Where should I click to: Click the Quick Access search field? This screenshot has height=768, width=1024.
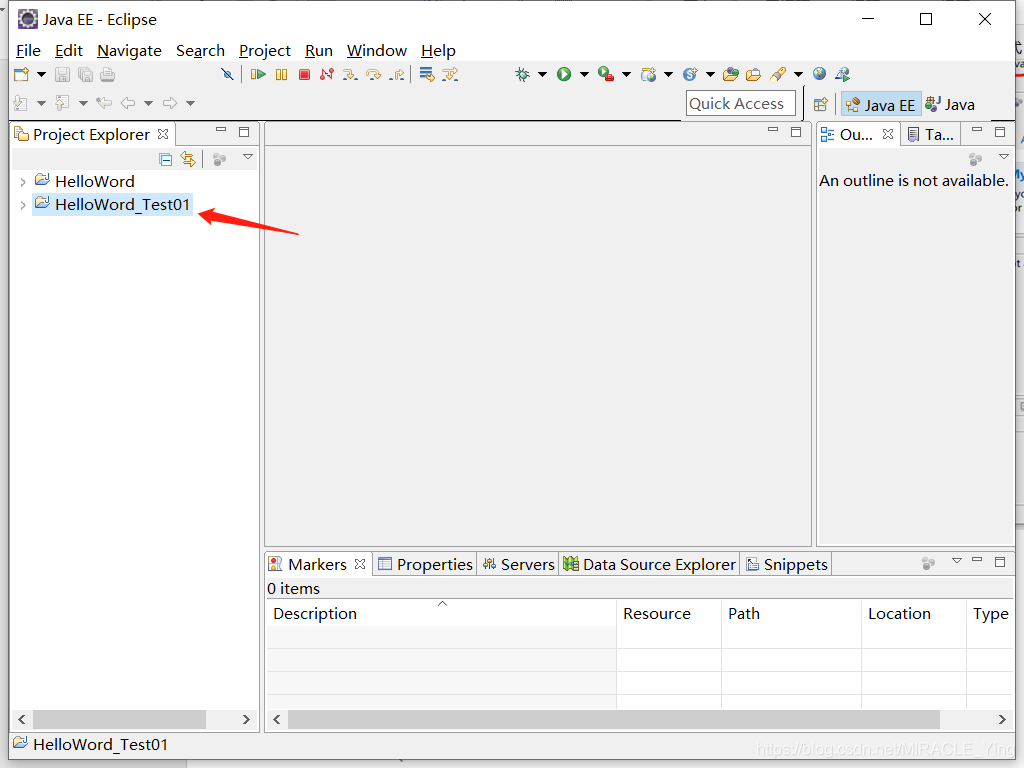point(741,104)
